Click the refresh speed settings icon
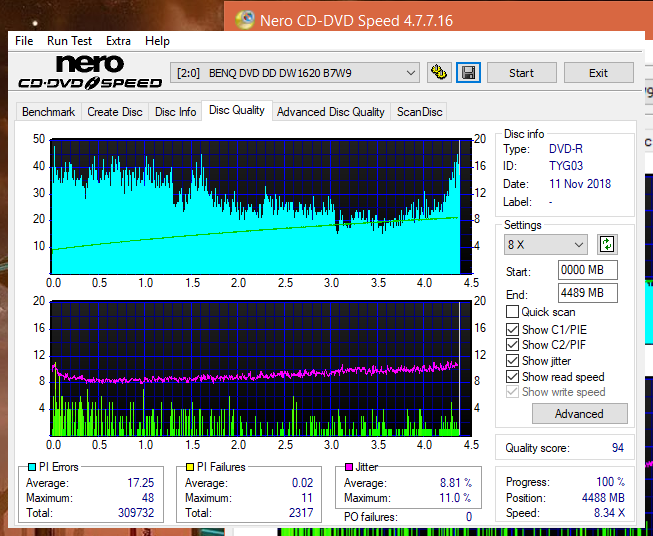 (x=607, y=244)
